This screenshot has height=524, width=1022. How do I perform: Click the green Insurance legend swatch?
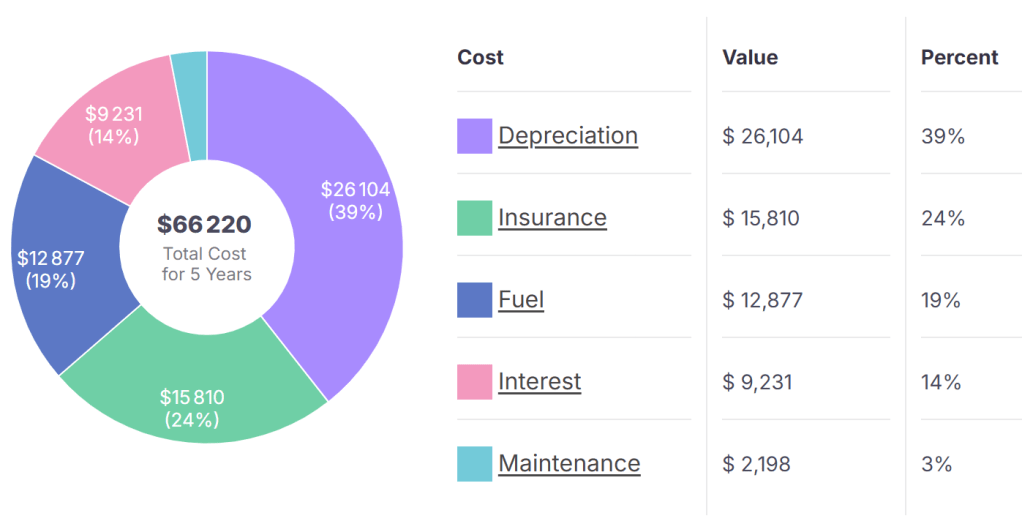click(474, 218)
